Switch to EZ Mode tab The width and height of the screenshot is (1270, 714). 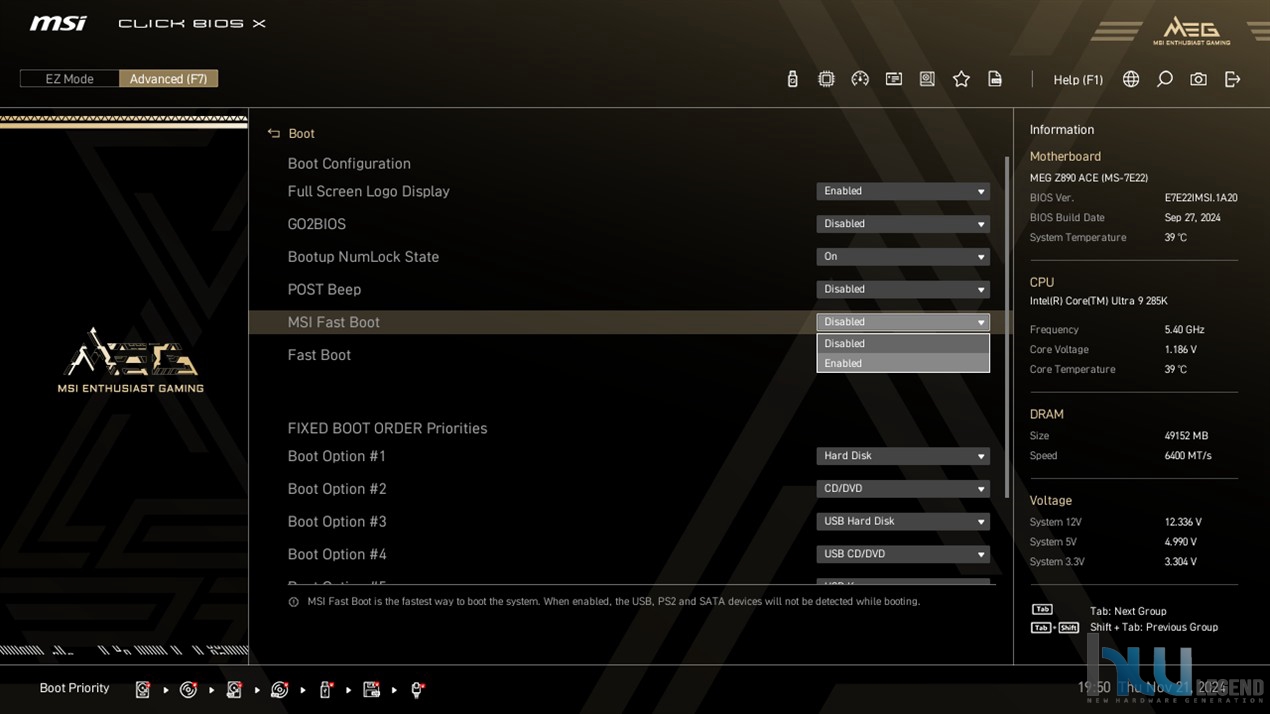[69, 79]
